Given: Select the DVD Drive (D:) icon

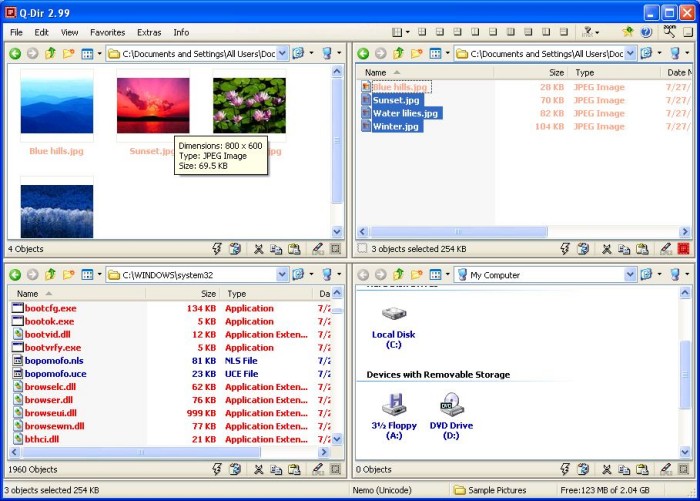Looking at the screenshot, I should click(451, 405).
